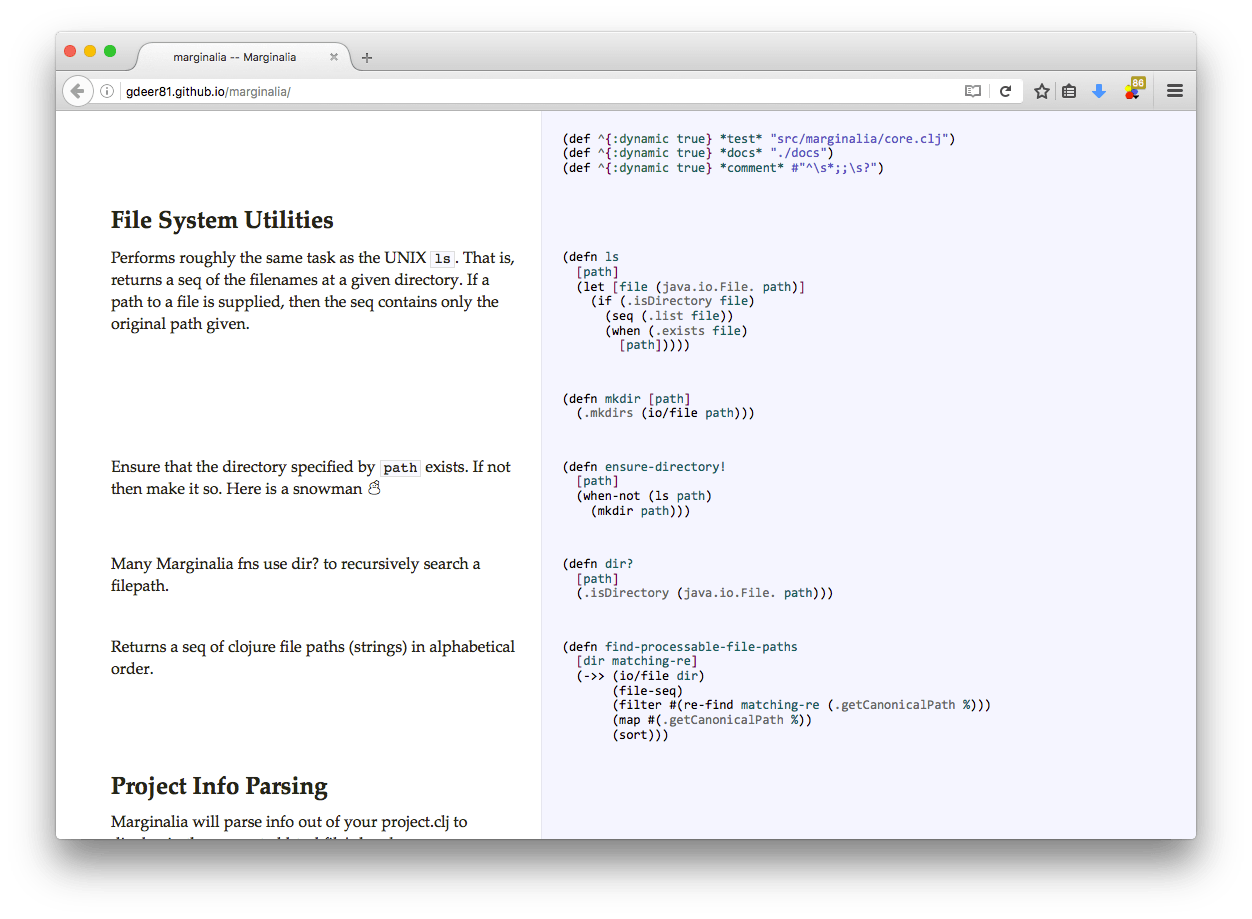Click the Project Info Parsing heading

(x=219, y=786)
